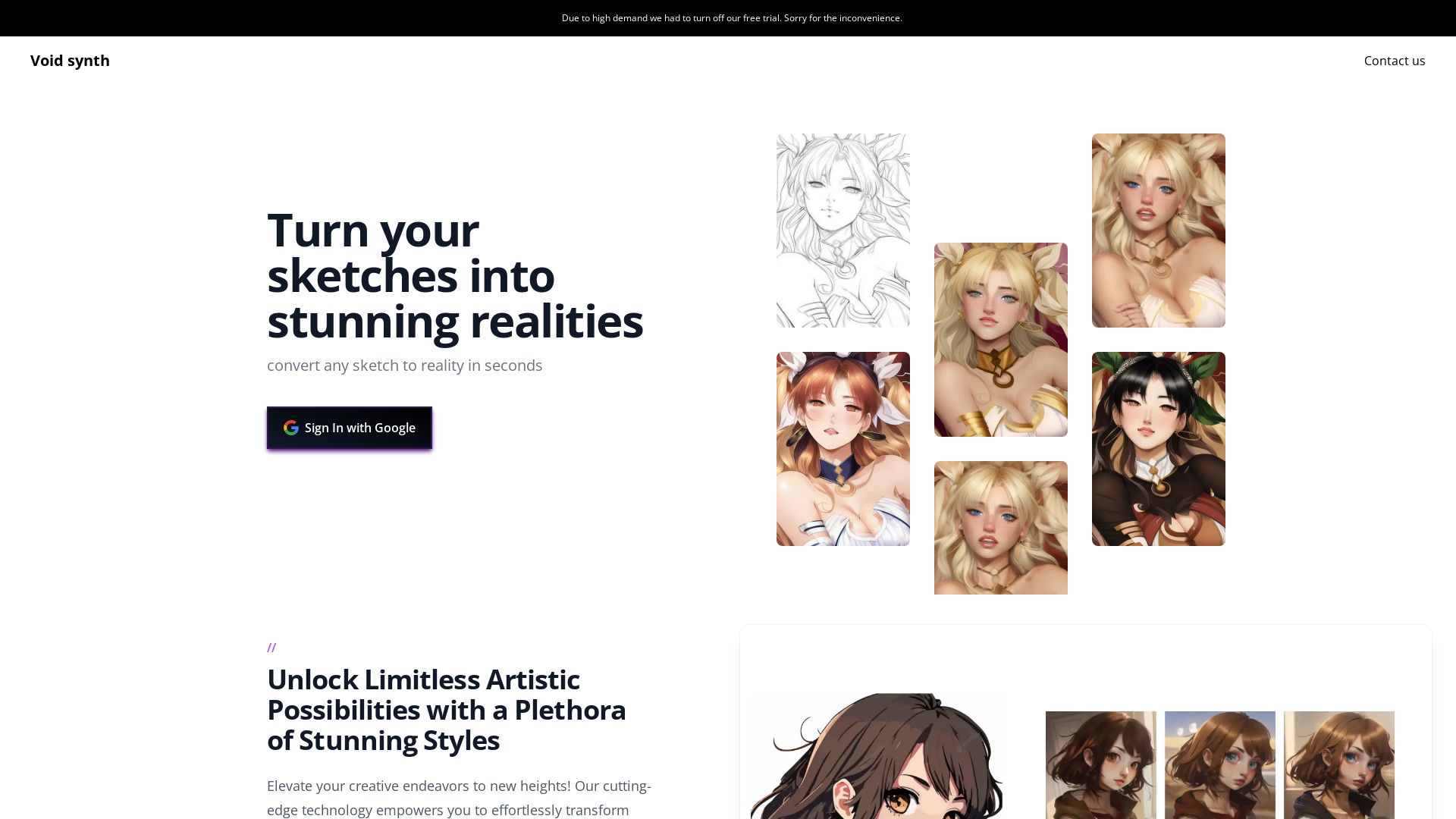Viewport: 1456px width, 819px height.
Task: Click the purple double-slash marker
Action: tap(271, 648)
